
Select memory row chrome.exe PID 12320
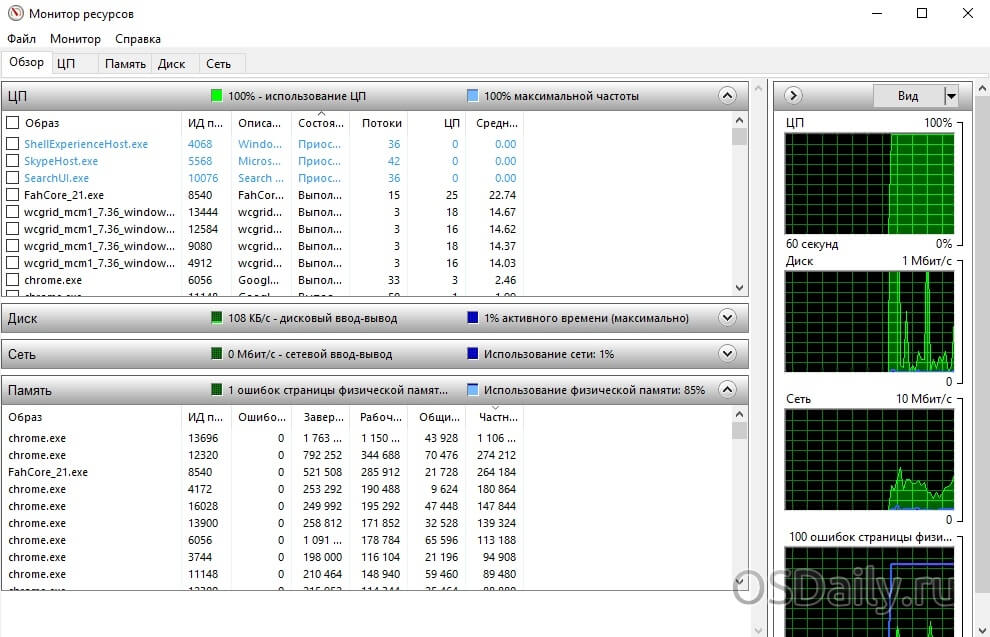(x=264, y=455)
